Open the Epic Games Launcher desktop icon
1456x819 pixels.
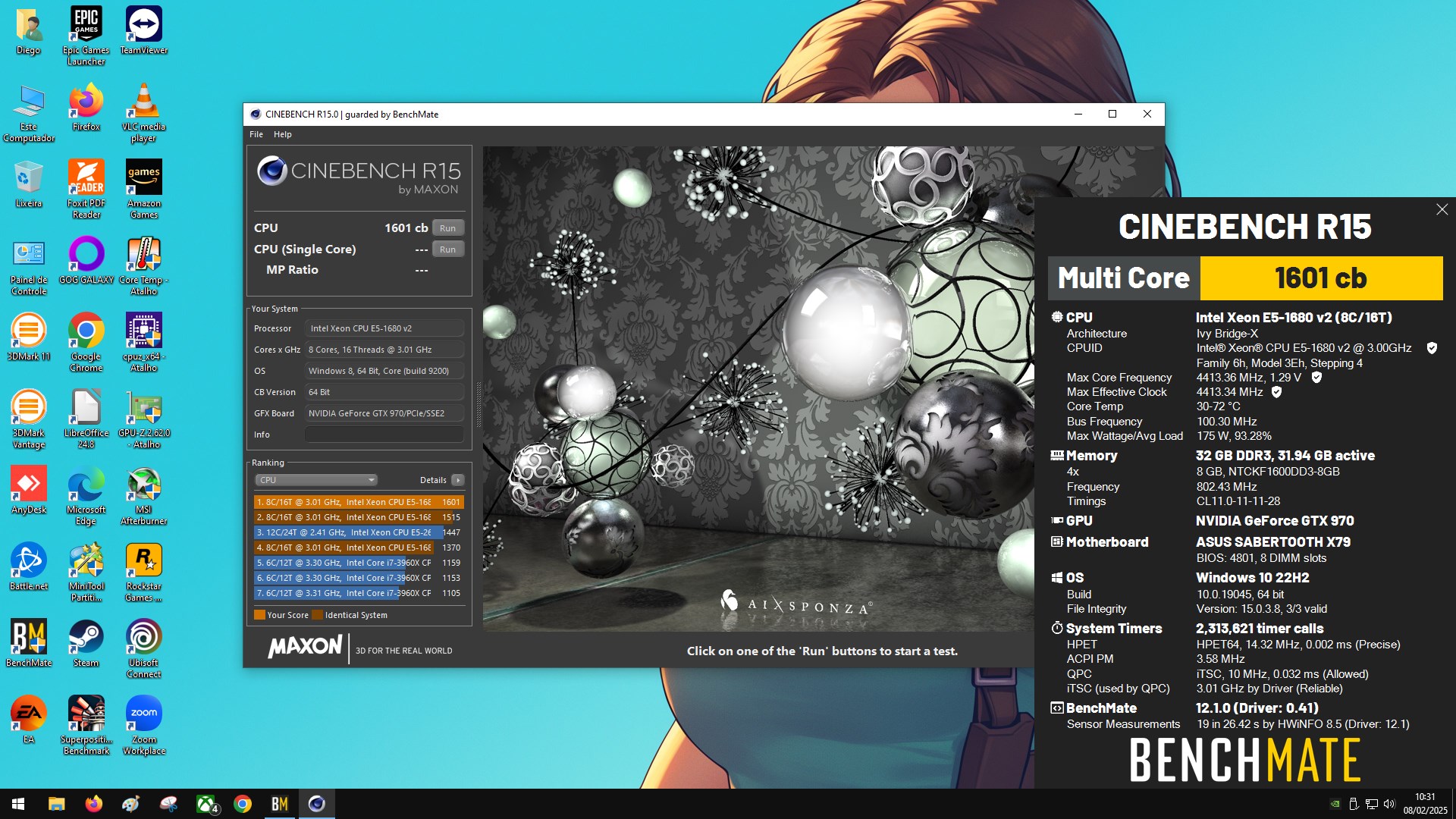[86, 36]
